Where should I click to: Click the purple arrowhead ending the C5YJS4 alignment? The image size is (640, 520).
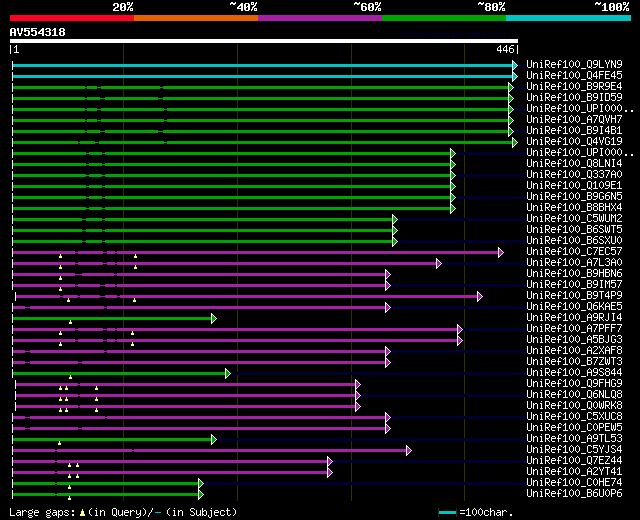[409, 451]
